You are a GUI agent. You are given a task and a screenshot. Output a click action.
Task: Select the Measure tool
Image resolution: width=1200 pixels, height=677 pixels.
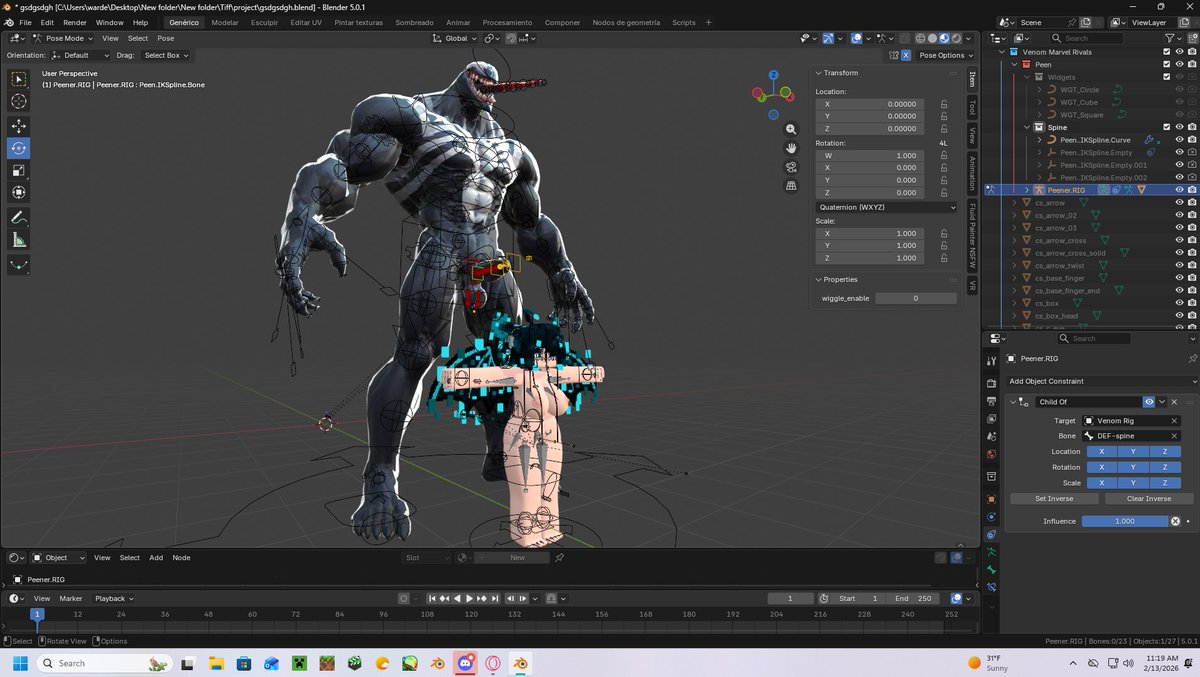[x=19, y=240]
